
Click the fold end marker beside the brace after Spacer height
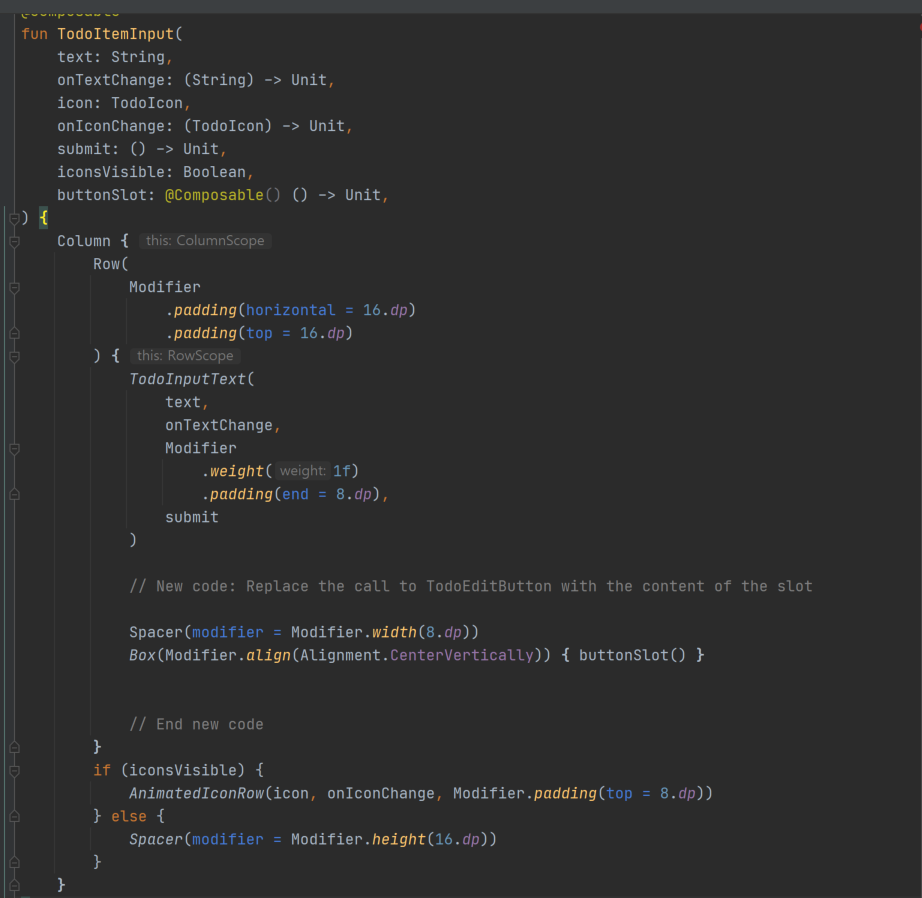(15, 862)
